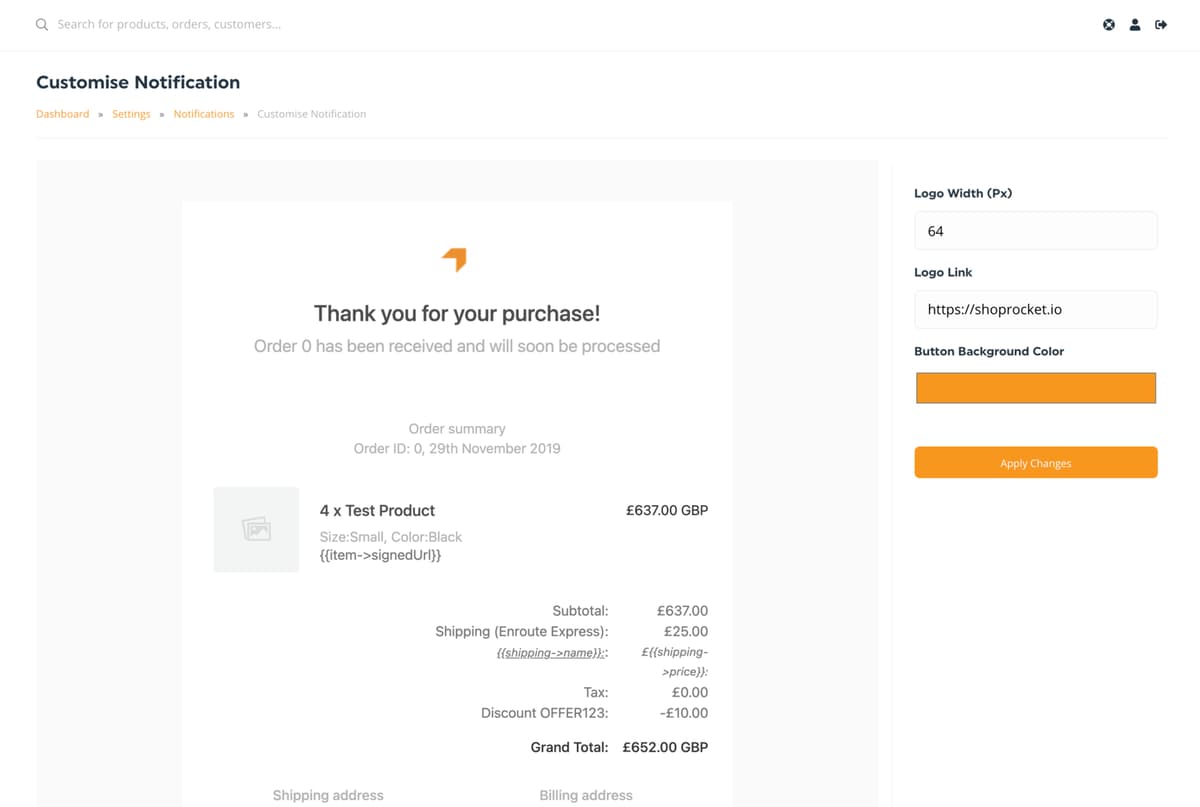Viewport: 1200px width, 807px height.
Task: Open the Settings breadcrumb link
Action: tap(131, 114)
